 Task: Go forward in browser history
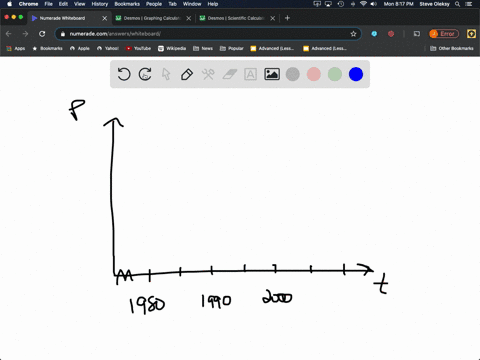[x=25, y=34]
